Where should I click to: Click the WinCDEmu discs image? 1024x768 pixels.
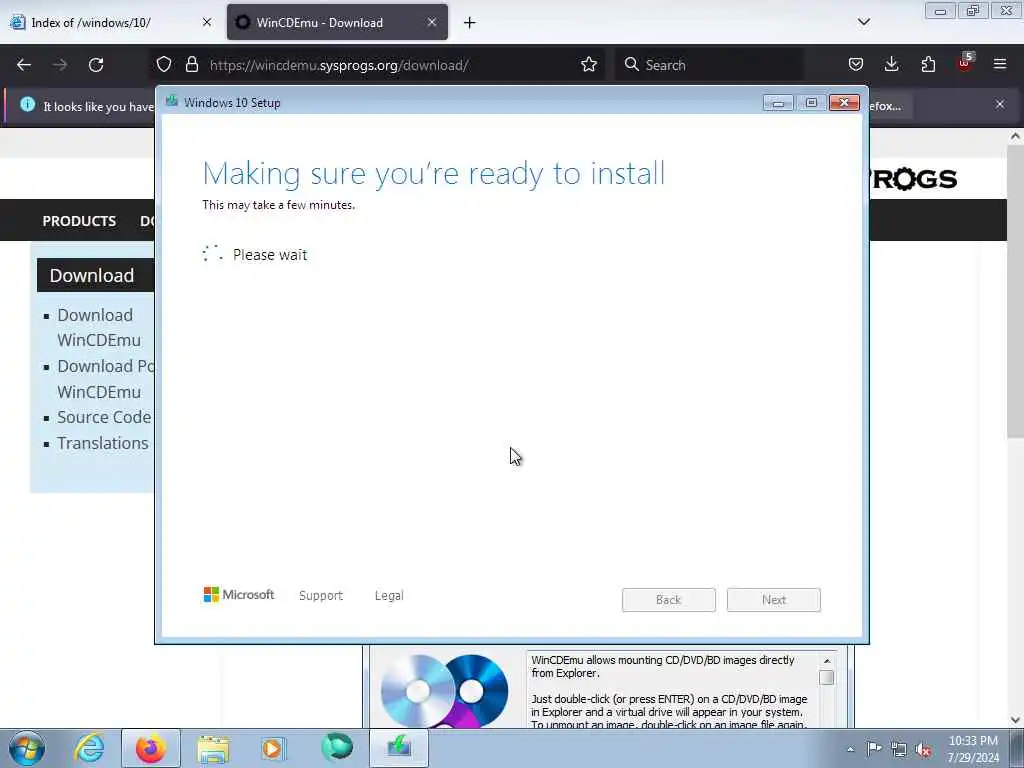point(444,690)
